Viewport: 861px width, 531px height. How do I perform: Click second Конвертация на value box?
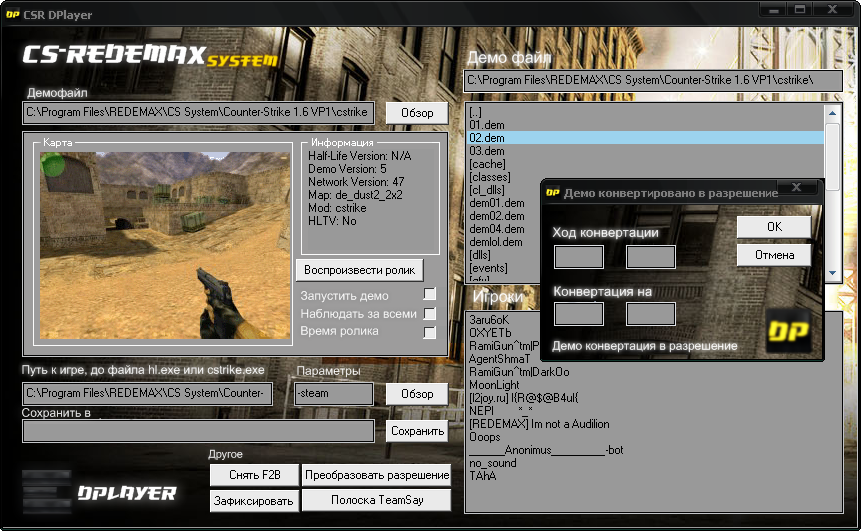[651, 314]
